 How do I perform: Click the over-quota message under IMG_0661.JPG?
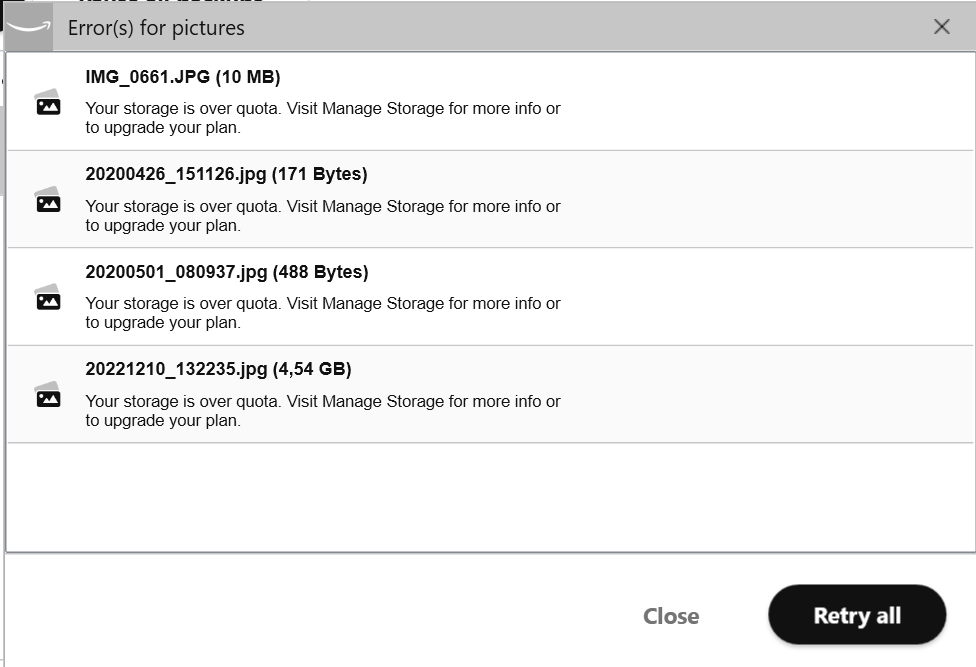tap(323, 118)
